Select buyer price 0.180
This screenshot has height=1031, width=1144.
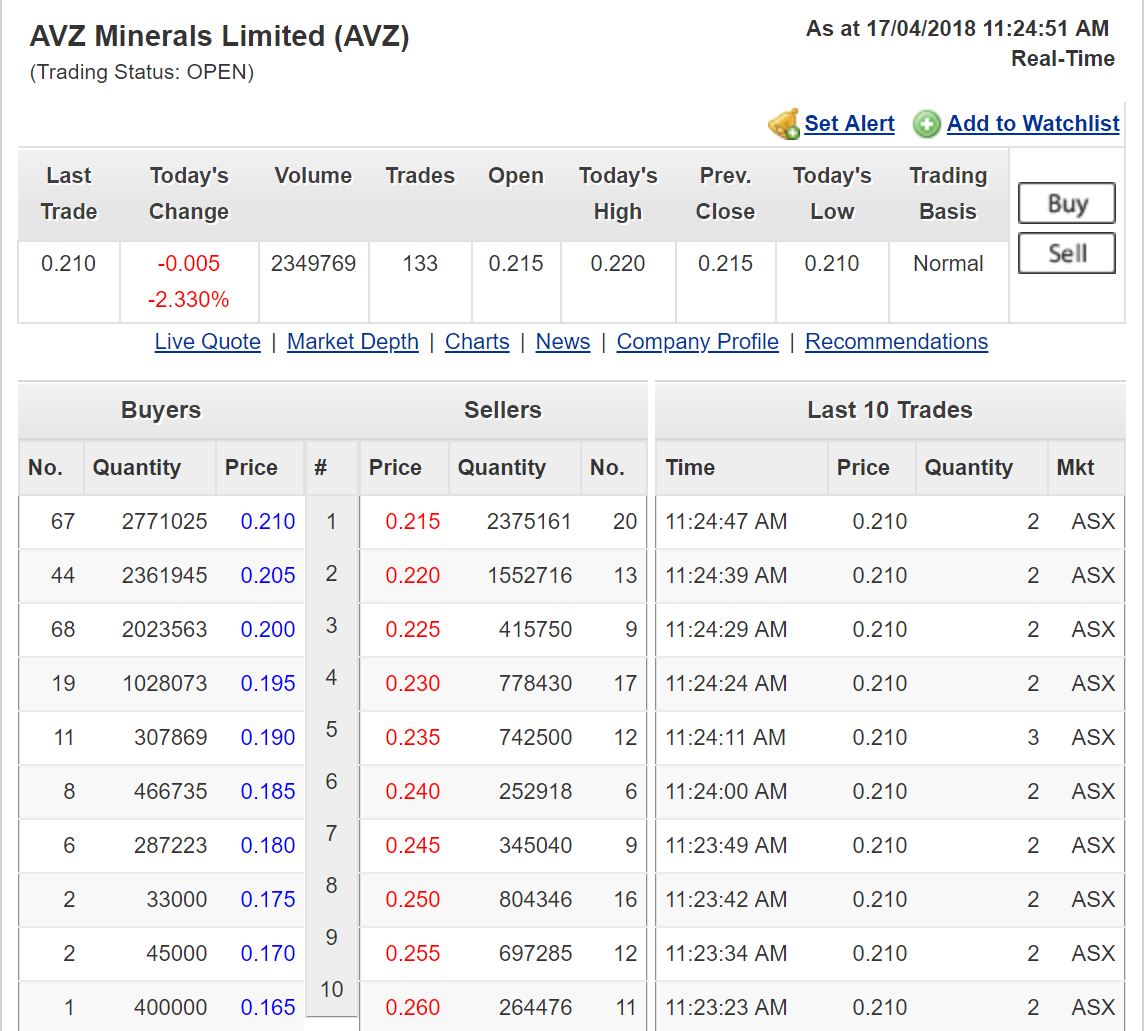tap(268, 846)
